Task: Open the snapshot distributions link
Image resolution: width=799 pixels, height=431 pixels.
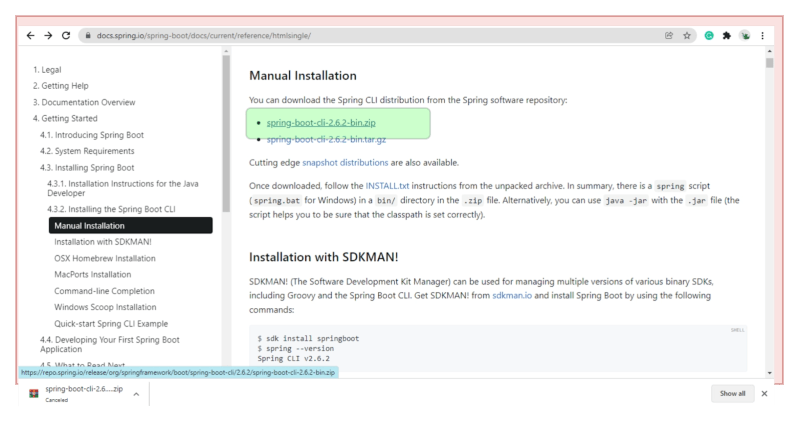Action: 345,163
